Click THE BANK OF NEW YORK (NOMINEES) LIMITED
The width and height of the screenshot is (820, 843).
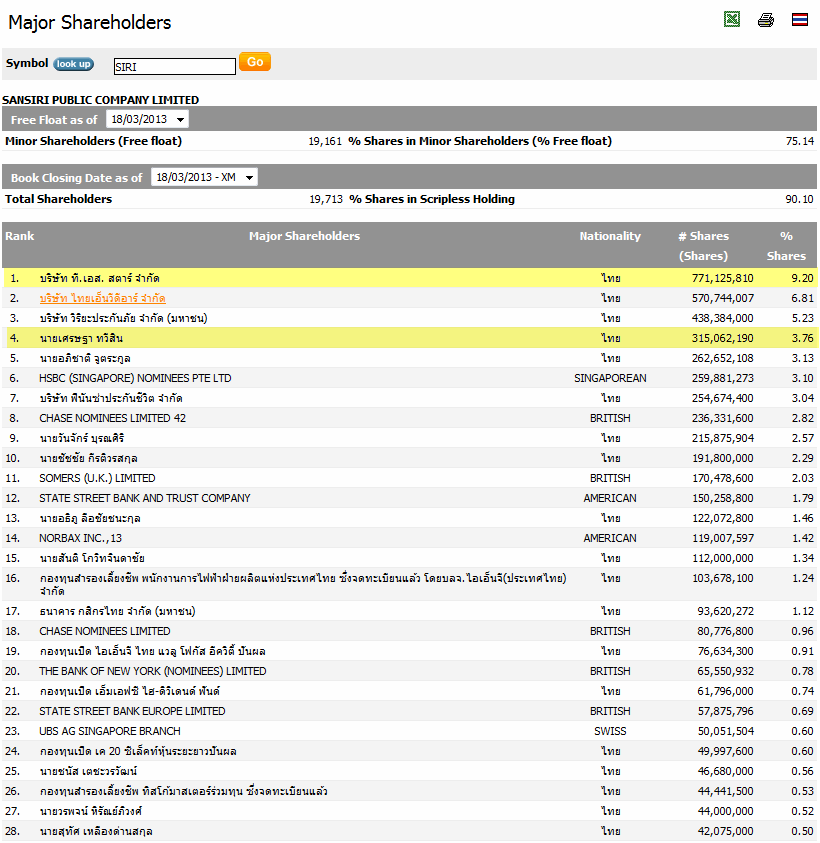[x=153, y=671]
